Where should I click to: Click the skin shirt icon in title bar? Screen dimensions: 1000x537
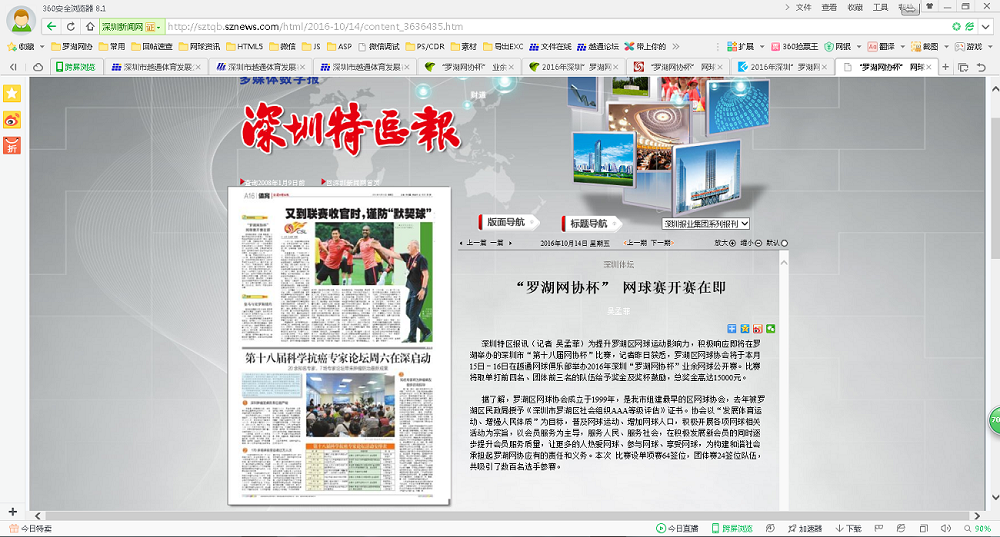(930, 6)
